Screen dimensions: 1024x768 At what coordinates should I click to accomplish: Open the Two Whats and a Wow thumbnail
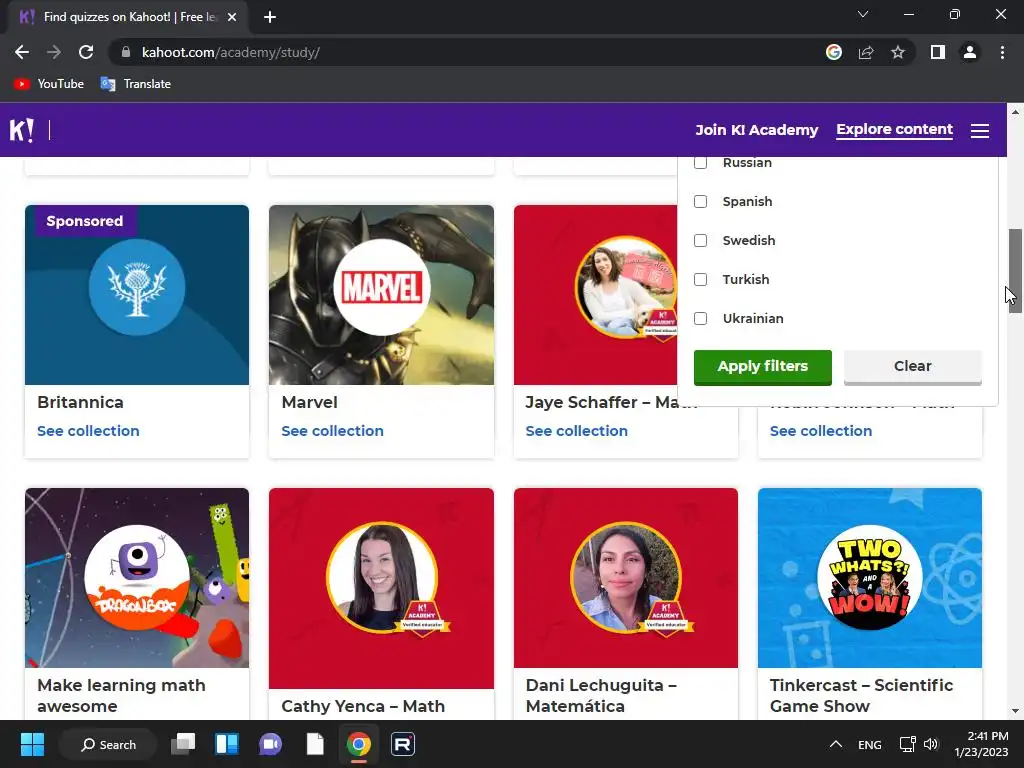tap(870, 577)
